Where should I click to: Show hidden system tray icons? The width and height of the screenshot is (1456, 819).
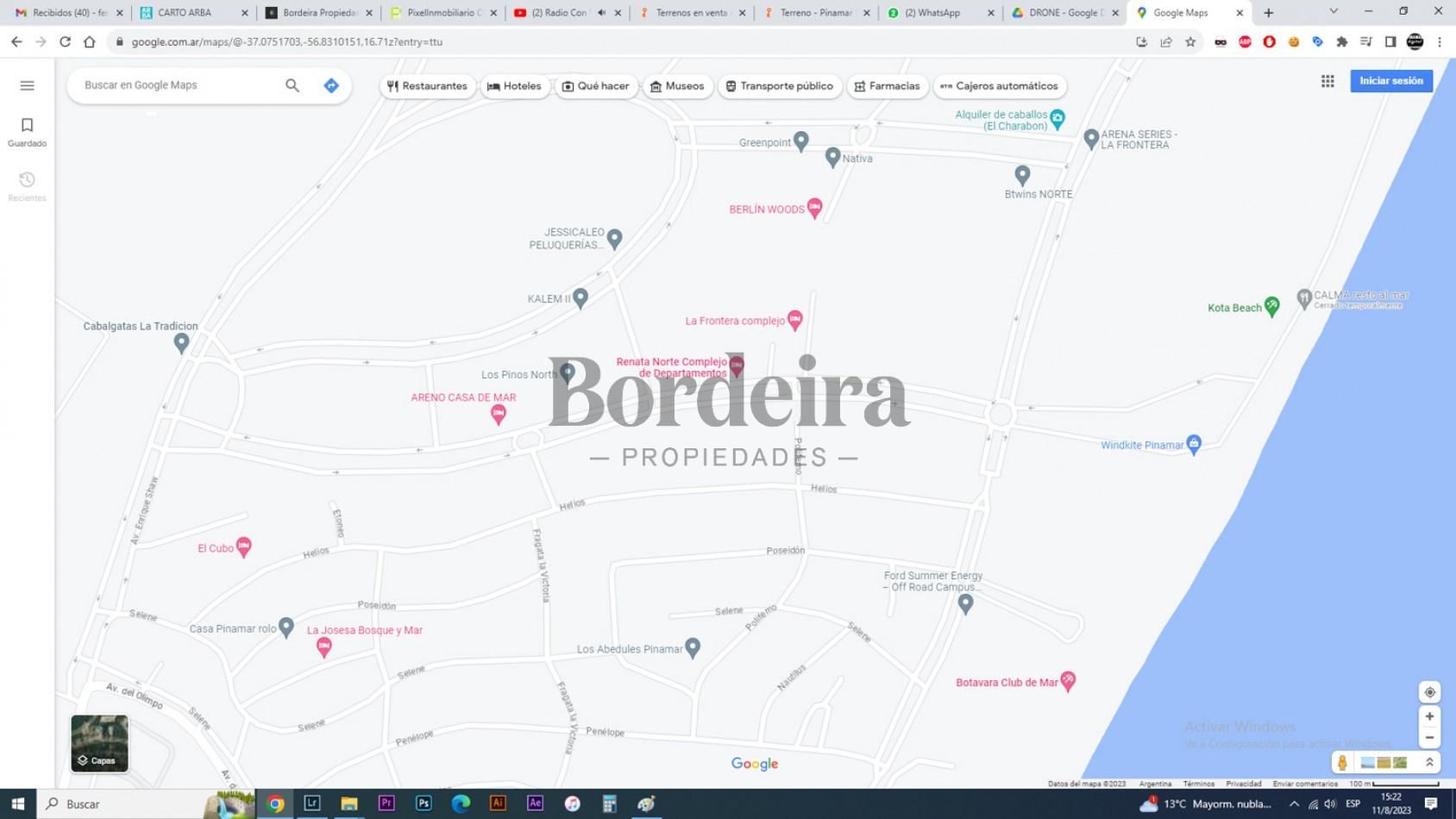point(1294,803)
